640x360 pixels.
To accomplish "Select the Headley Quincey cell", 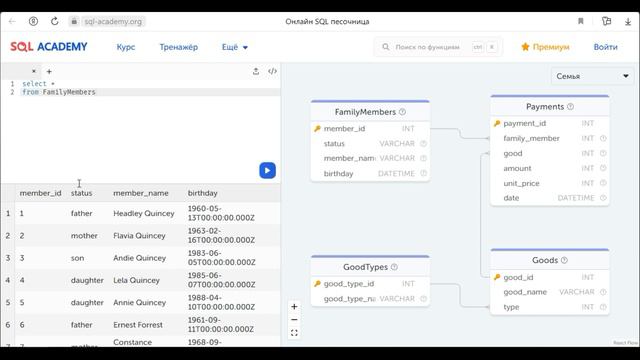I will [144, 213].
